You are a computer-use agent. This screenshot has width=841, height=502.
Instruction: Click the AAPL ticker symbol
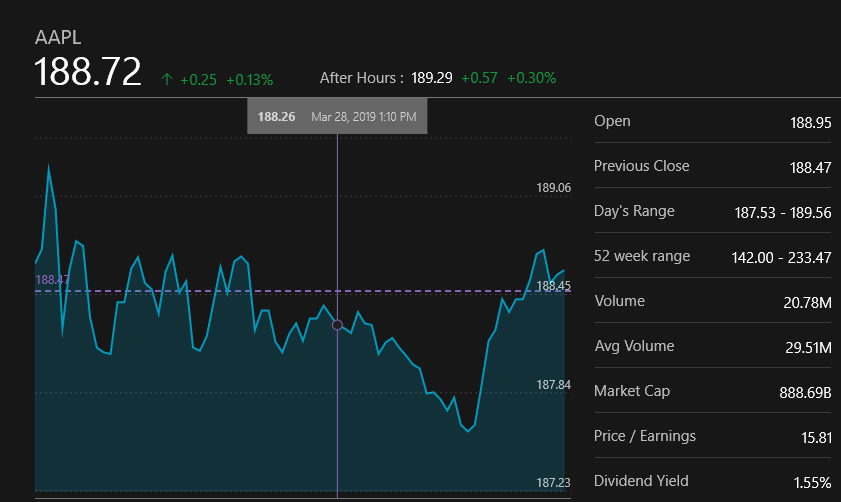tap(58, 38)
